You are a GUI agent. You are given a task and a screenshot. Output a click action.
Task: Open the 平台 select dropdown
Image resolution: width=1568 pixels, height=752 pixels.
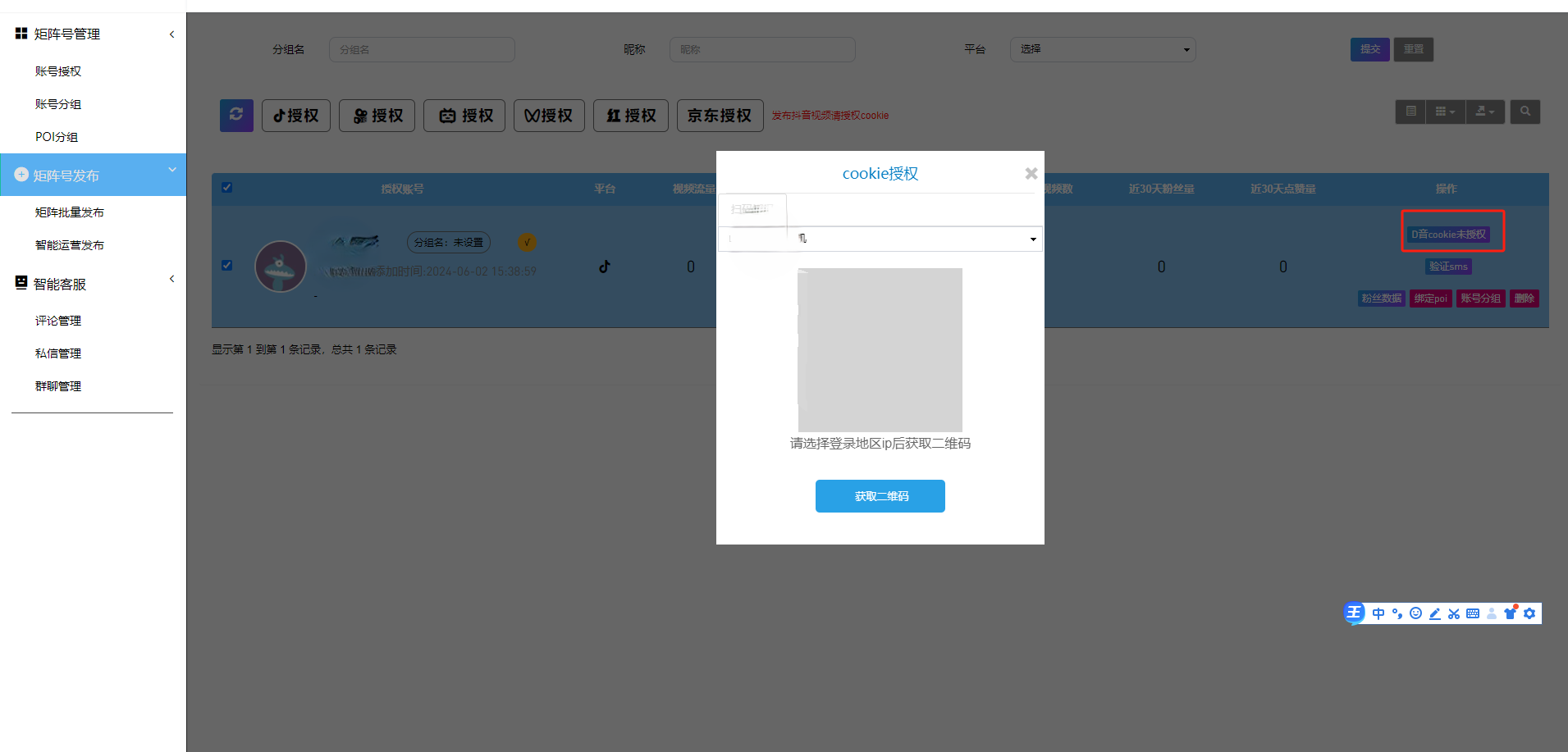coord(1103,49)
